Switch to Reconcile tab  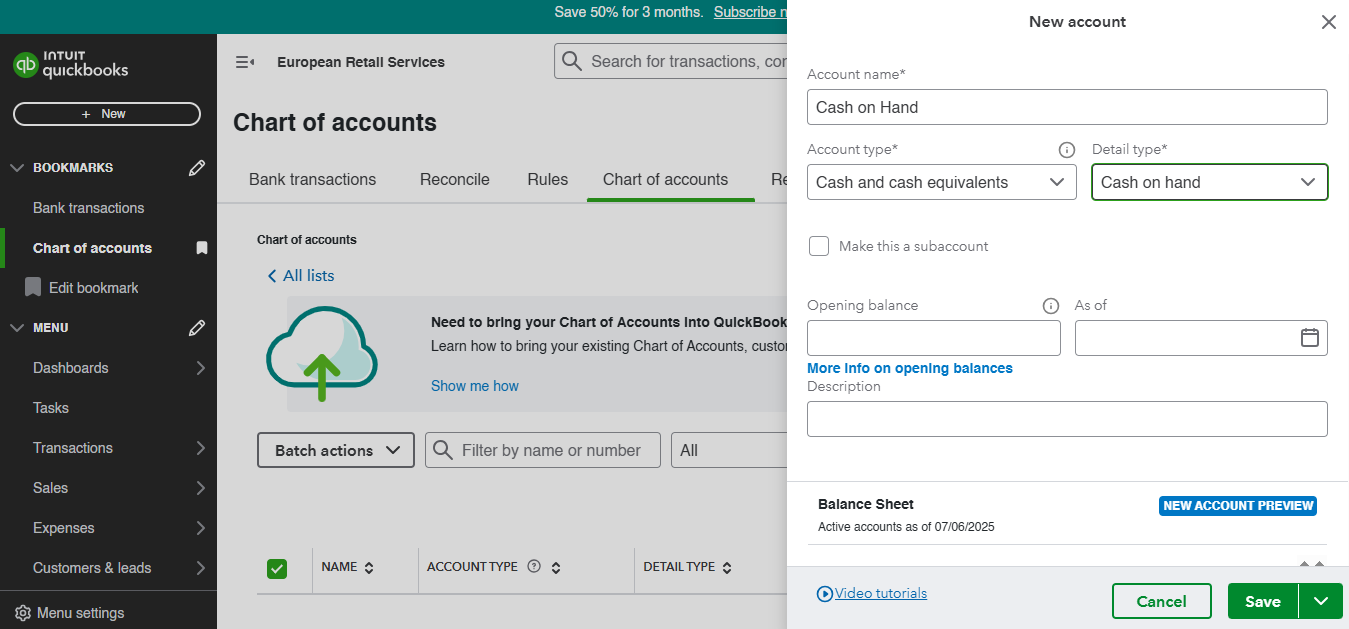pyautogui.click(x=455, y=180)
